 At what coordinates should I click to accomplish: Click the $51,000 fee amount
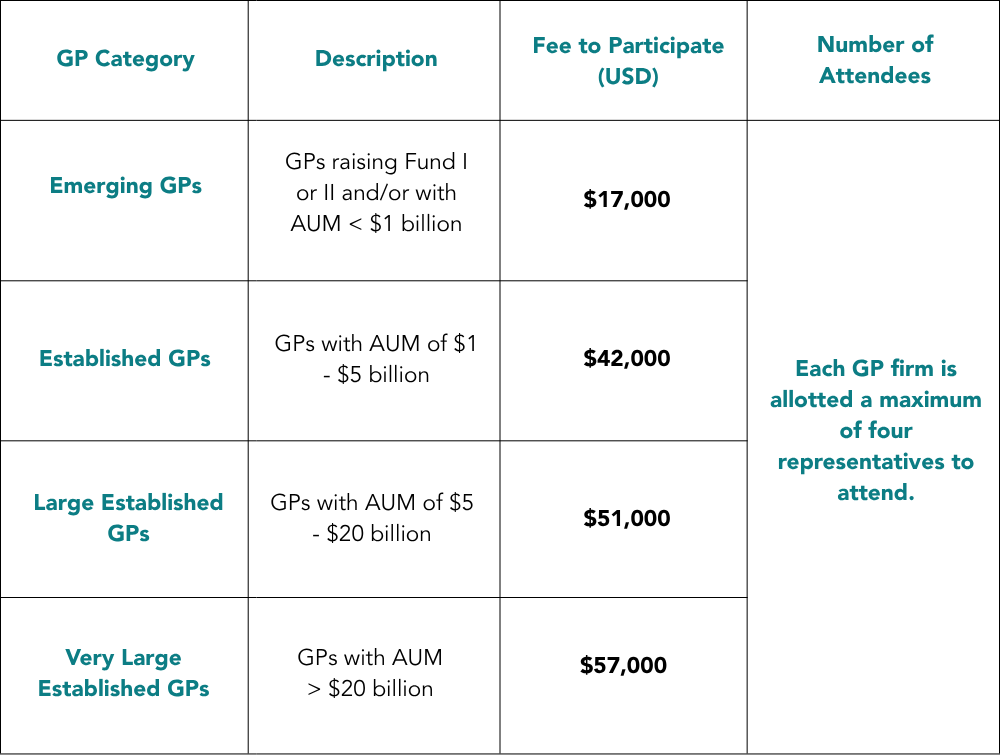pyautogui.click(x=627, y=518)
